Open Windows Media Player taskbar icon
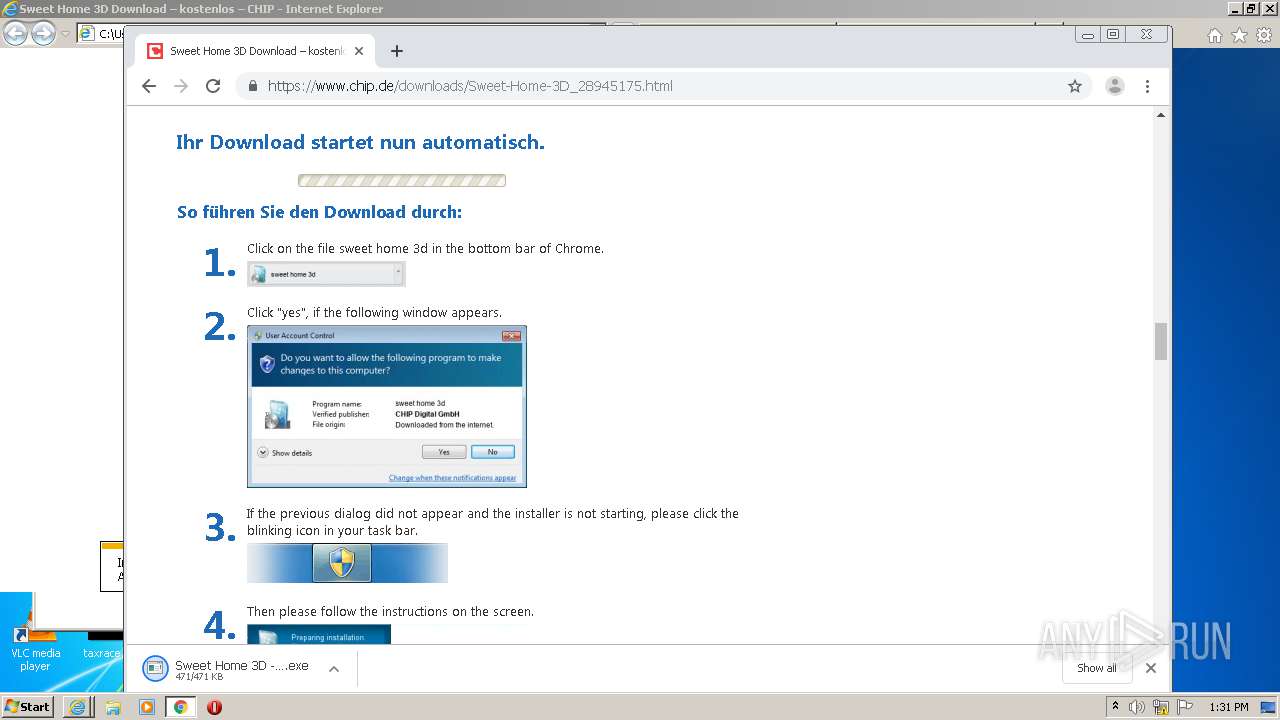Image resolution: width=1280 pixels, height=720 pixels. (147, 707)
